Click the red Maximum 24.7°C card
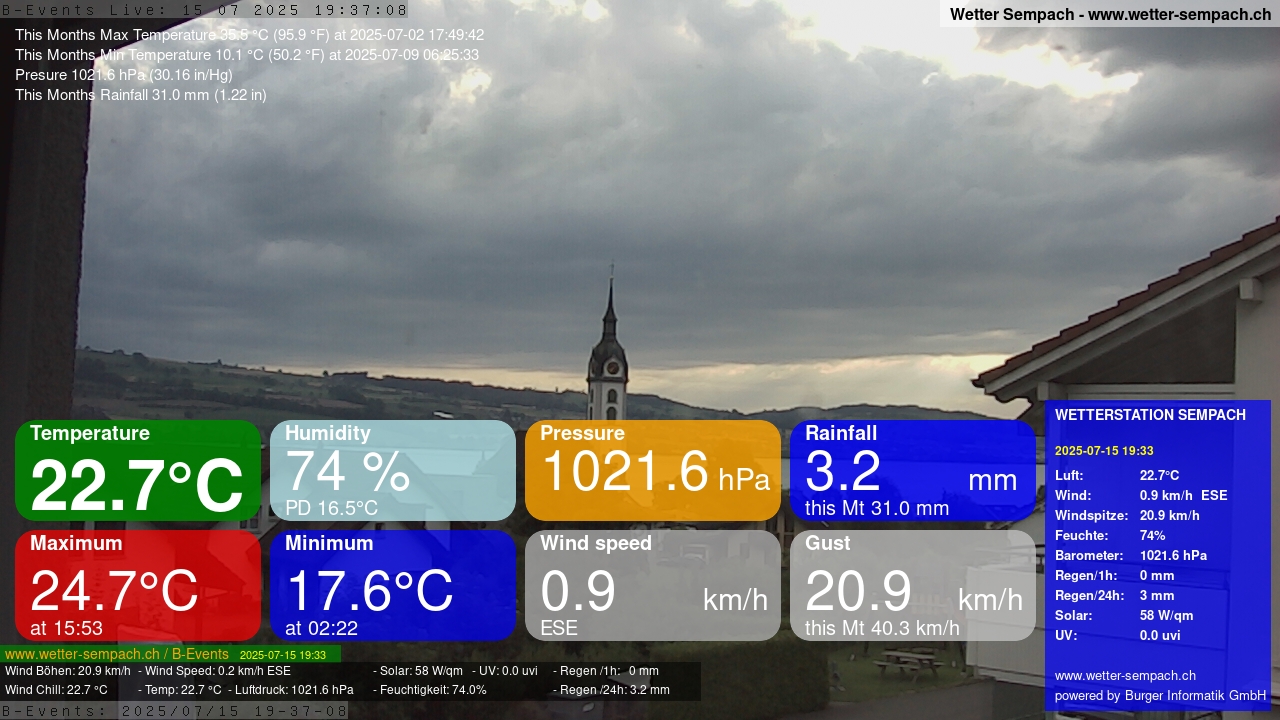This screenshot has height=720, width=1280. [x=138, y=585]
